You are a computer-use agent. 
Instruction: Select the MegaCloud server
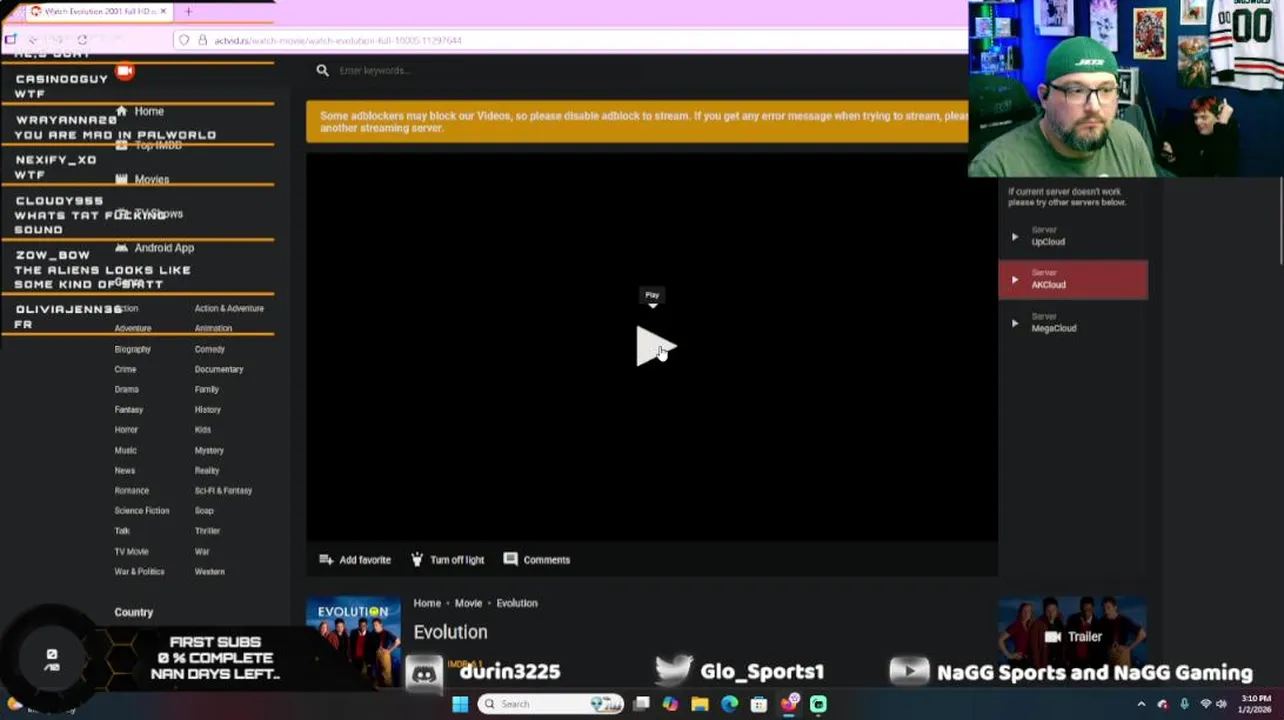tap(1073, 322)
